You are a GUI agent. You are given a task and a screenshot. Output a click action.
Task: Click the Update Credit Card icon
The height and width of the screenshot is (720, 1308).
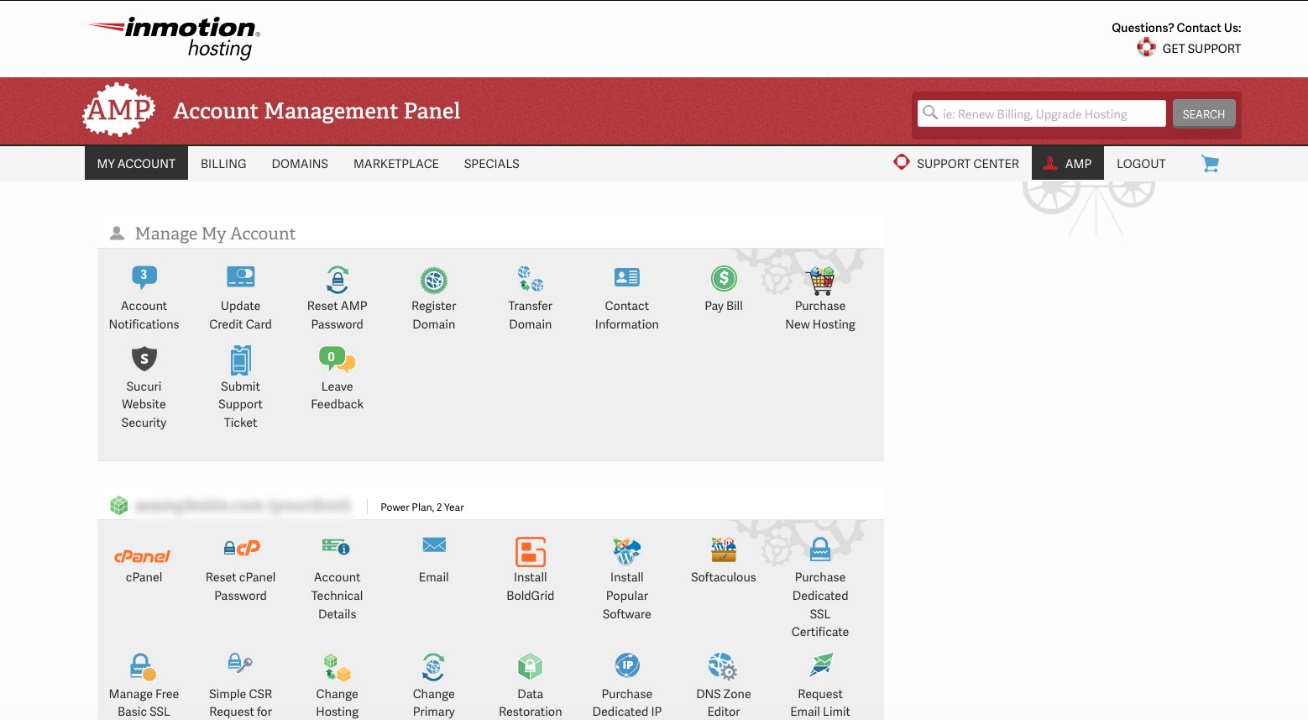[240, 278]
